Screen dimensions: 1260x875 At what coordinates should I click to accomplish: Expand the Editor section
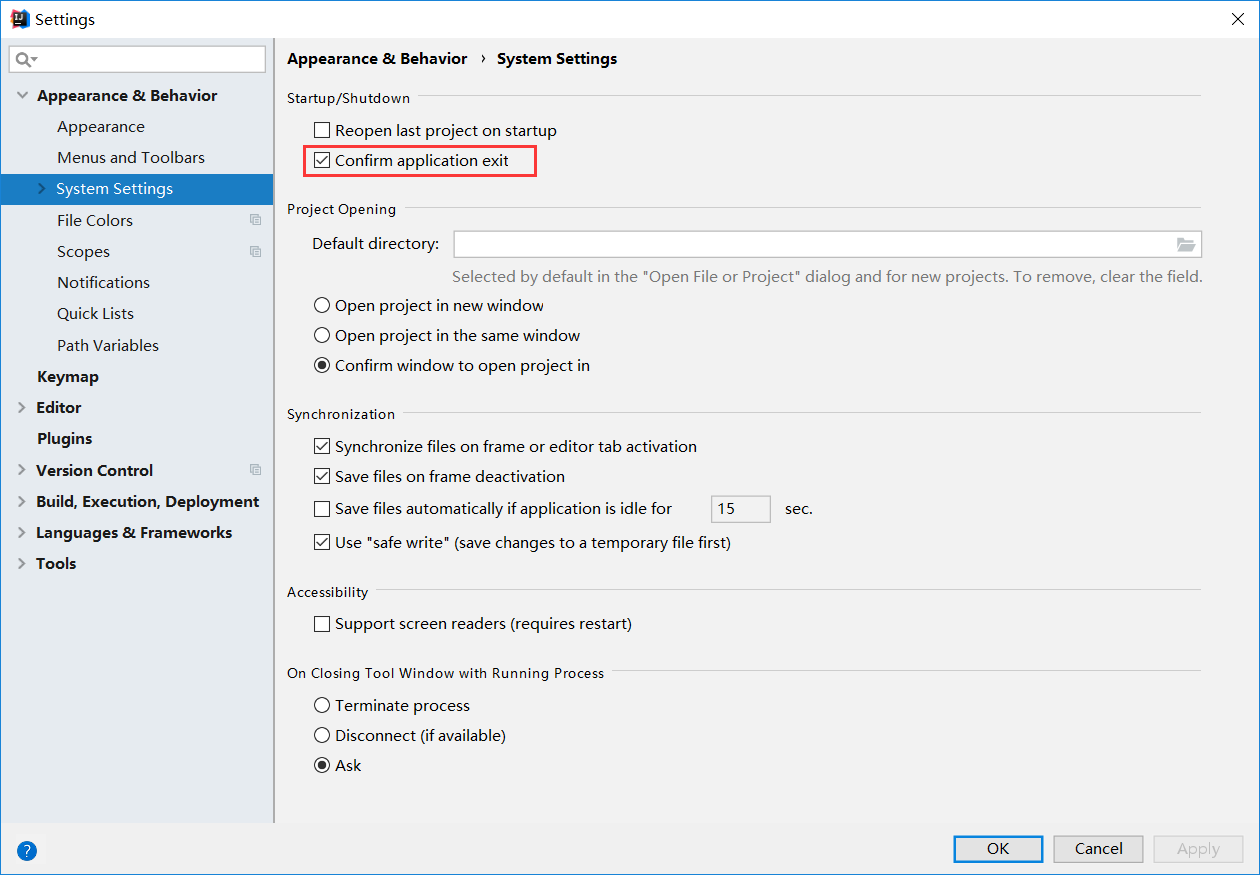tap(22, 407)
